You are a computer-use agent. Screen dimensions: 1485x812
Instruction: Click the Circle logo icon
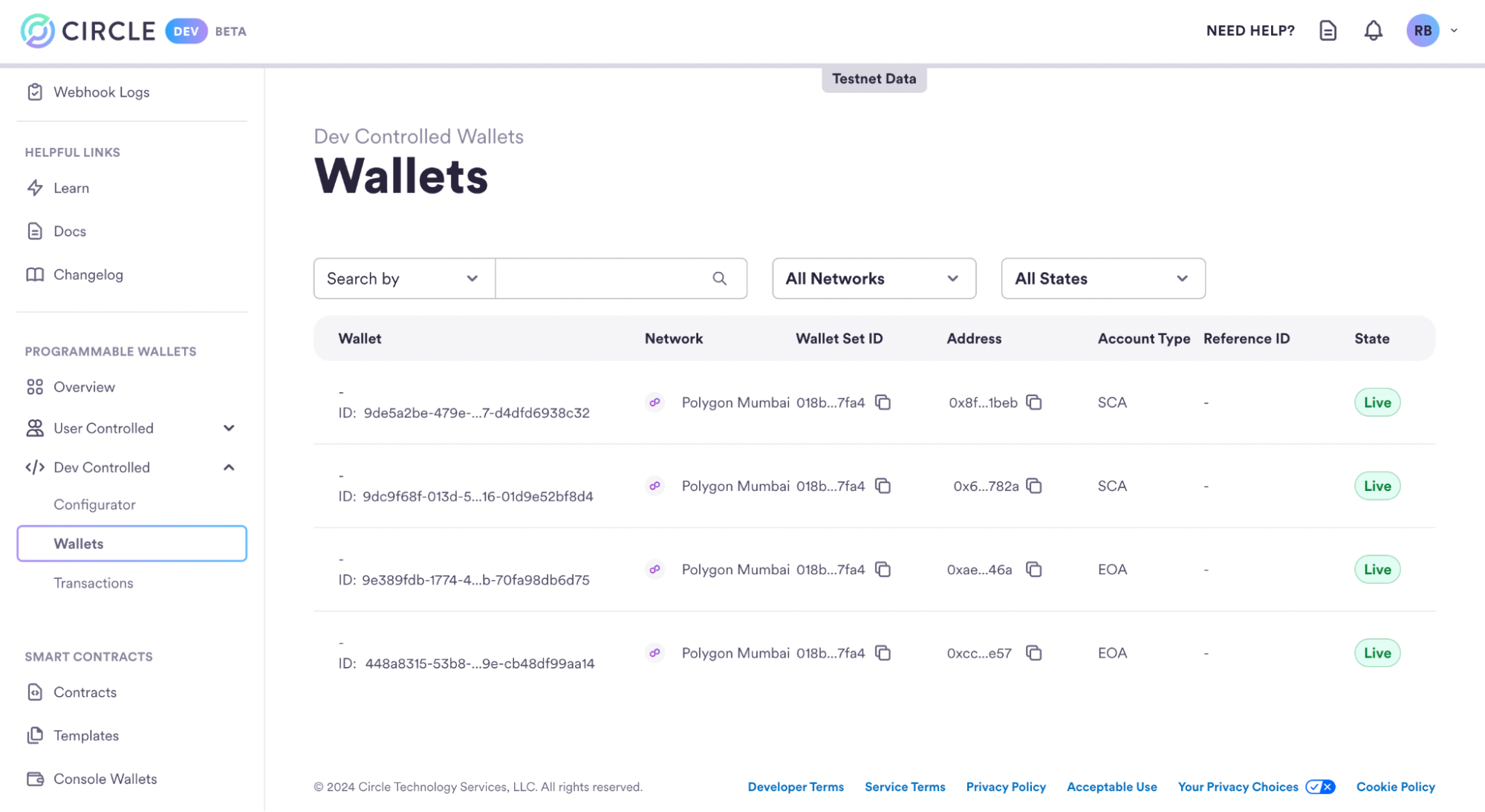(37, 30)
